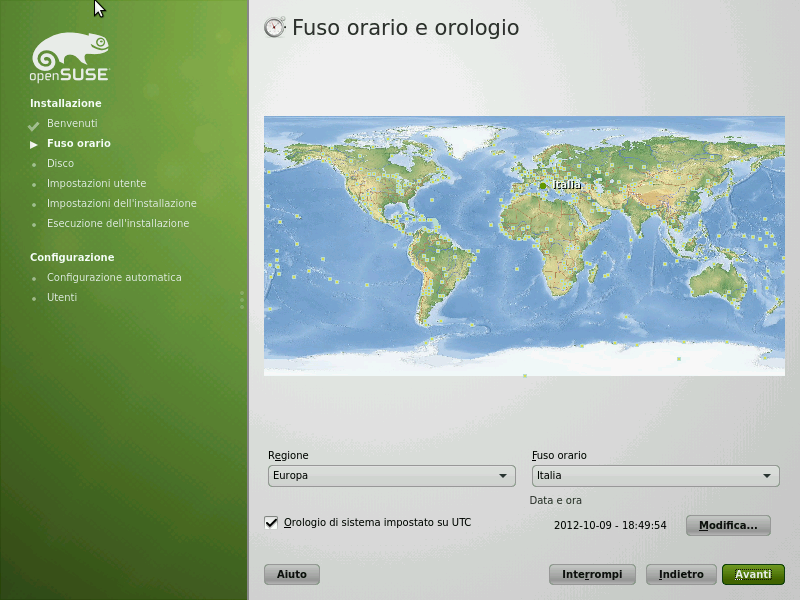Open the Regione dropdown showing Europa

click(392, 476)
